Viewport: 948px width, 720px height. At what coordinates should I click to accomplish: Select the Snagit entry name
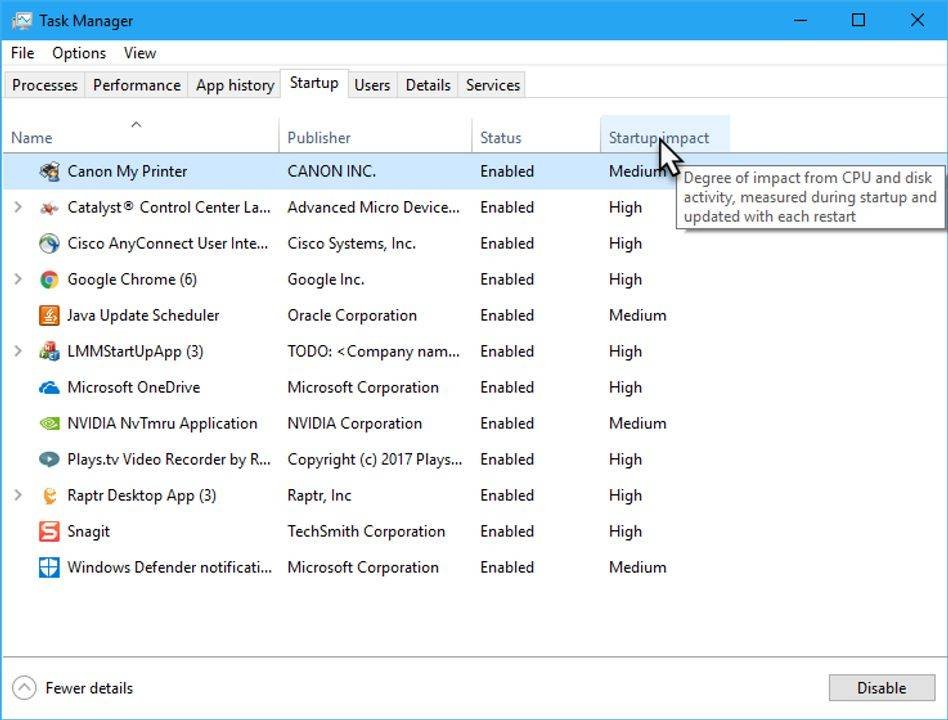pos(88,531)
